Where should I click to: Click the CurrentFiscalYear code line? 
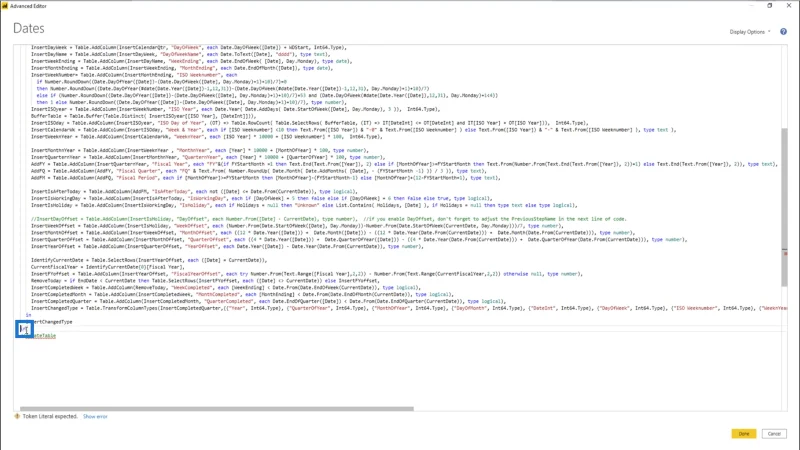pyautogui.click(x=108, y=267)
